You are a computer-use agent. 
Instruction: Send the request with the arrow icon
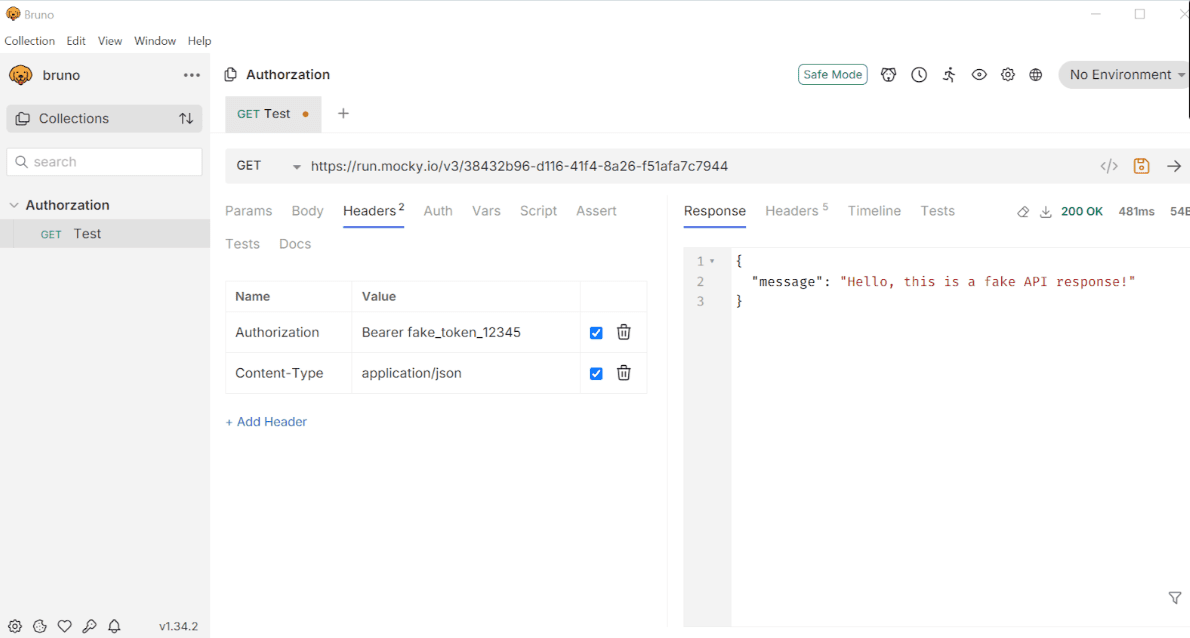(1174, 166)
